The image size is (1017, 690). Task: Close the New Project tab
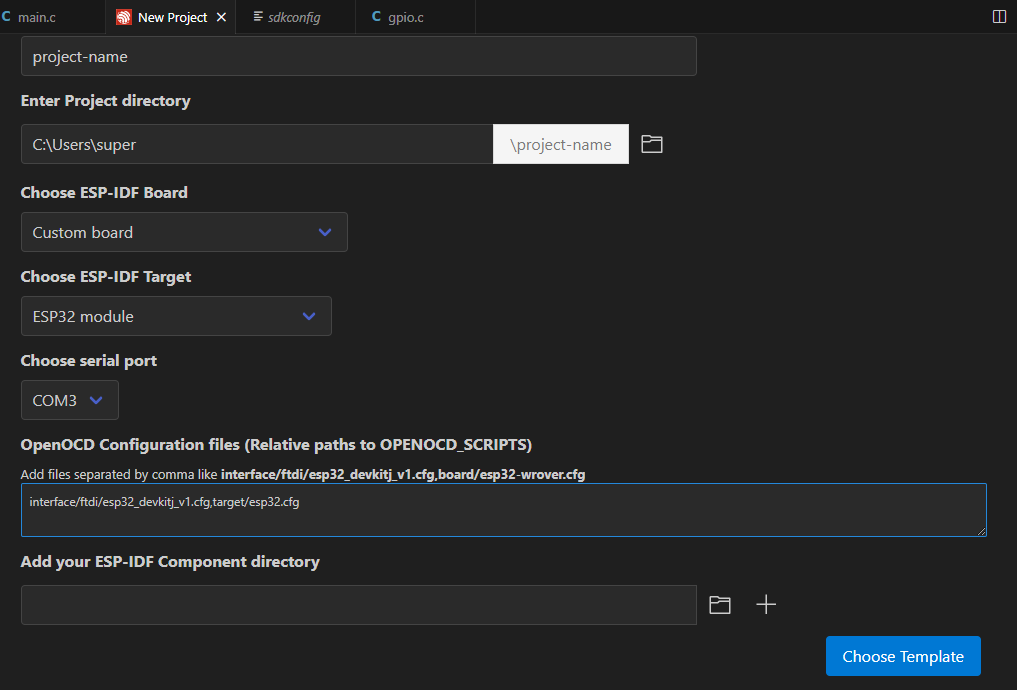221,18
